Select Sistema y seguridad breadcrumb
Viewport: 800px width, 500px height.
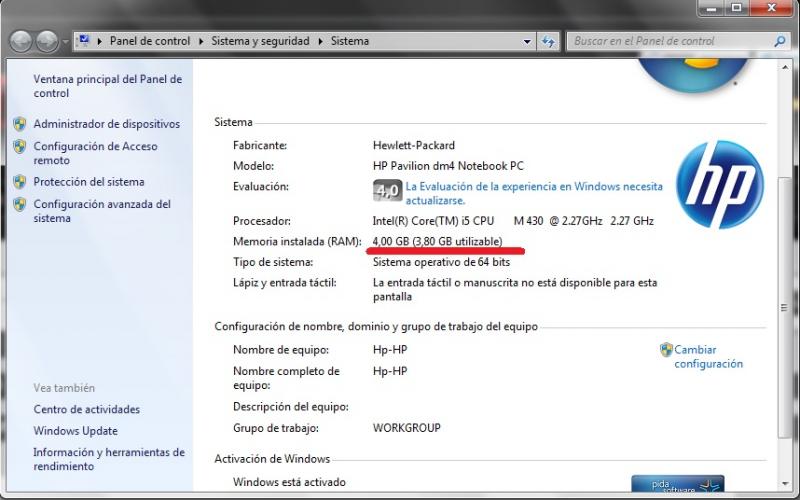260,41
